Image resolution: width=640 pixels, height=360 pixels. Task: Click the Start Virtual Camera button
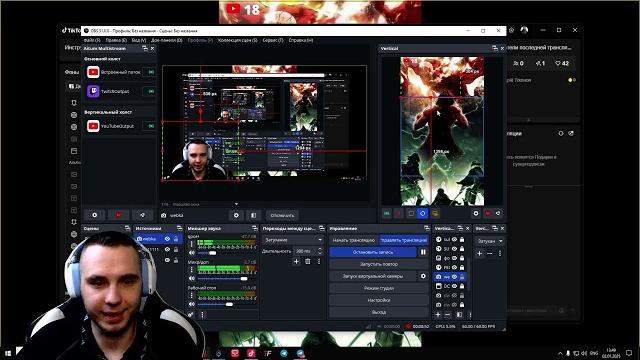373,276
